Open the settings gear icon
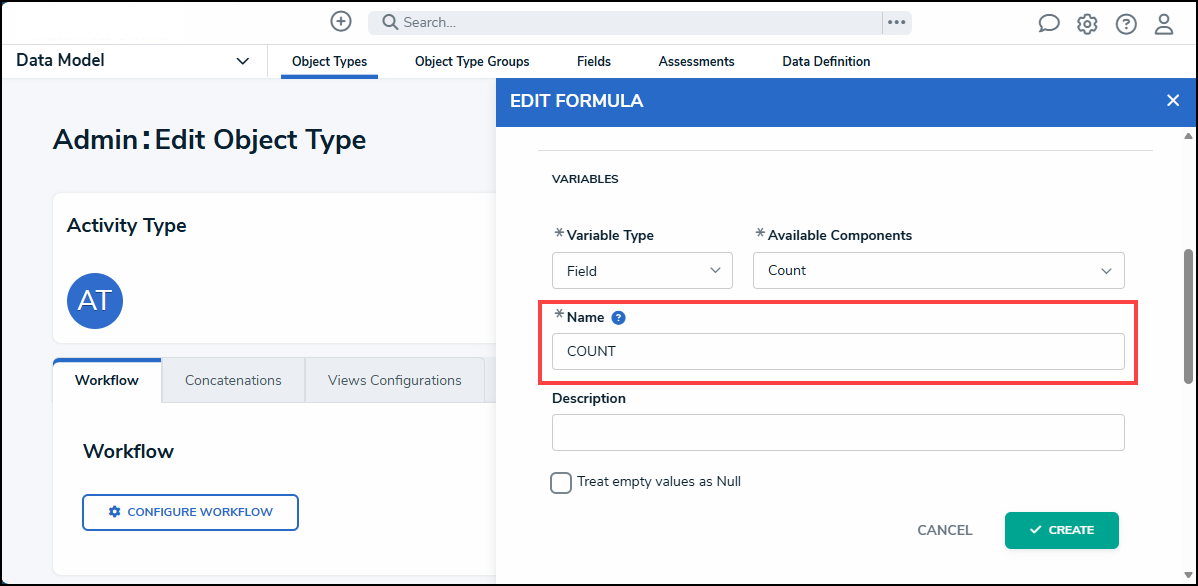Image resolution: width=1198 pixels, height=586 pixels. coord(1087,24)
